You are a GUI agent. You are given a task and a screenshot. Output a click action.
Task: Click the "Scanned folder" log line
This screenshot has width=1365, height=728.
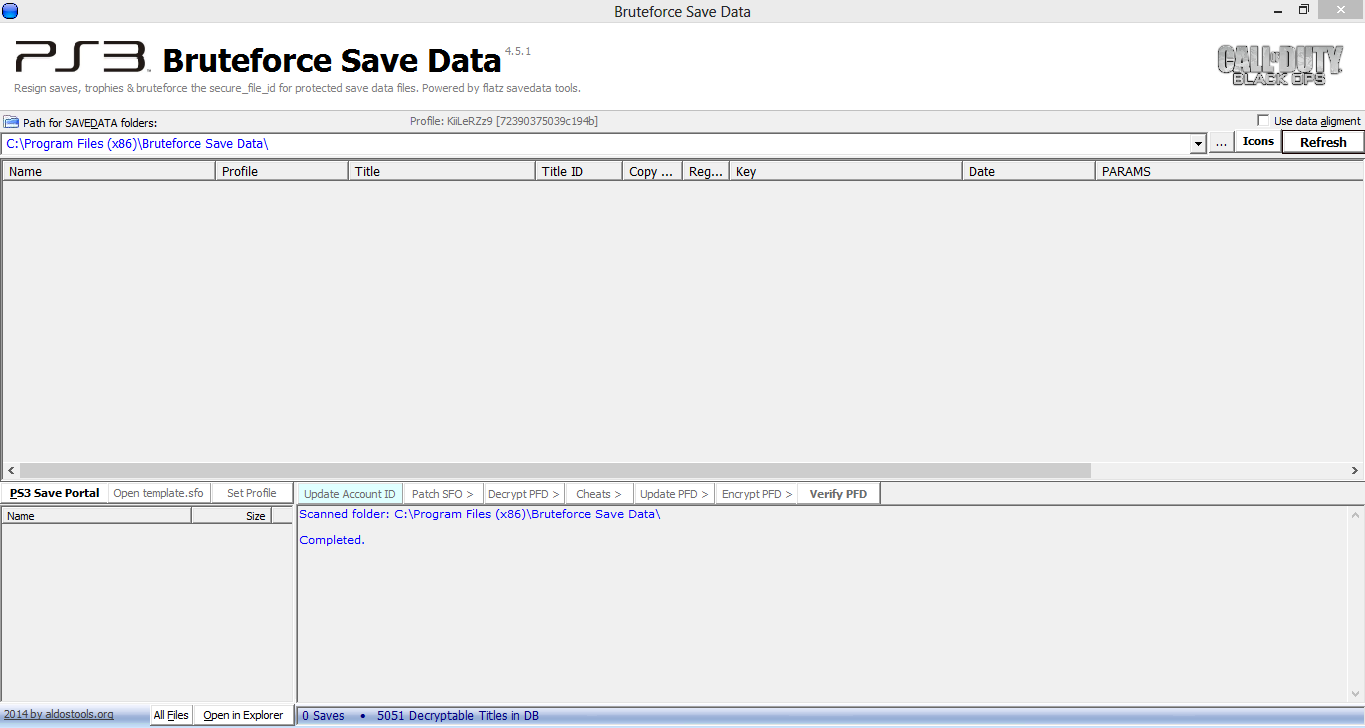(x=480, y=514)
